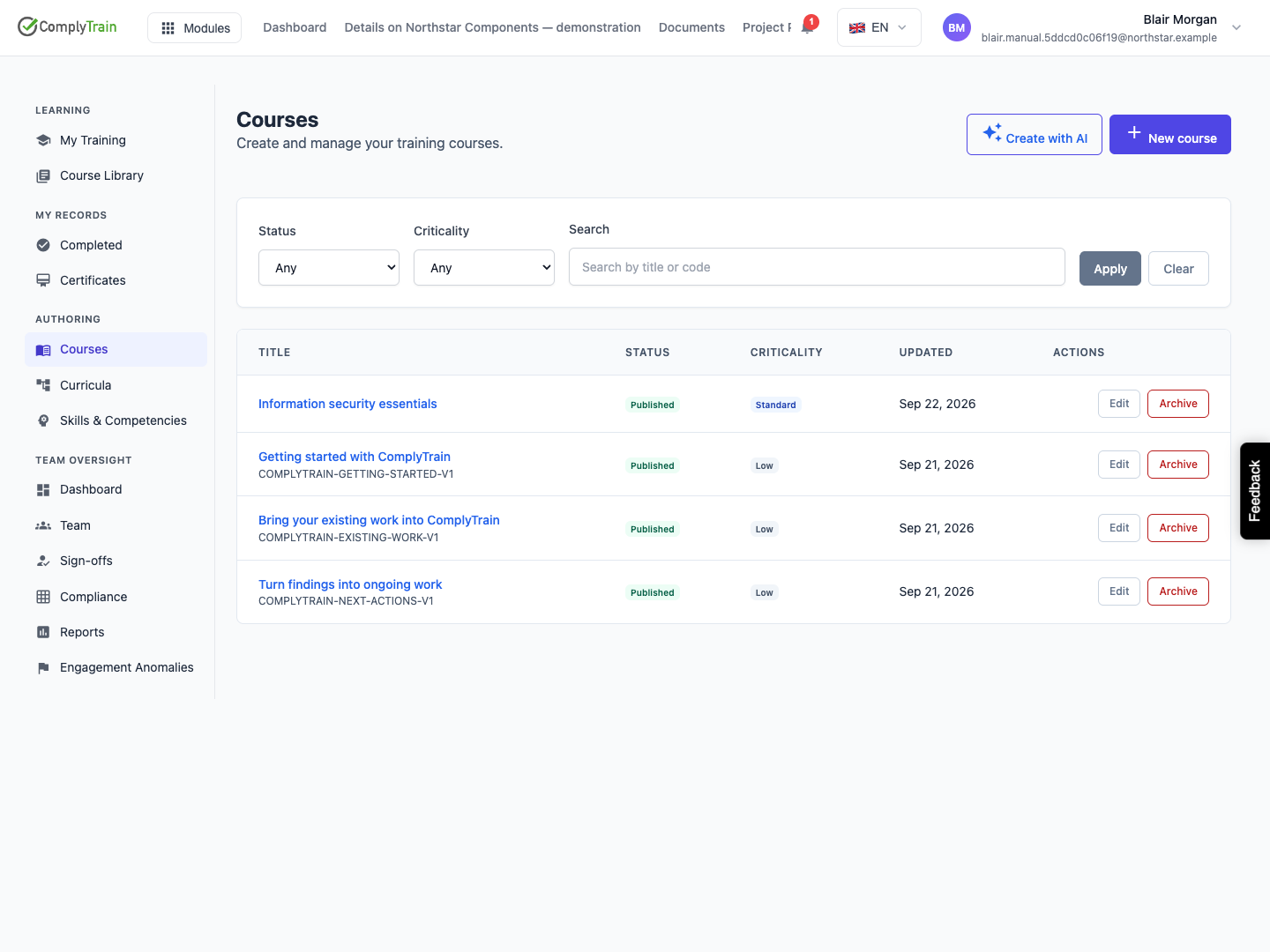Click the UK flag icon
The image size is (1270, 952).
[856, 27]
